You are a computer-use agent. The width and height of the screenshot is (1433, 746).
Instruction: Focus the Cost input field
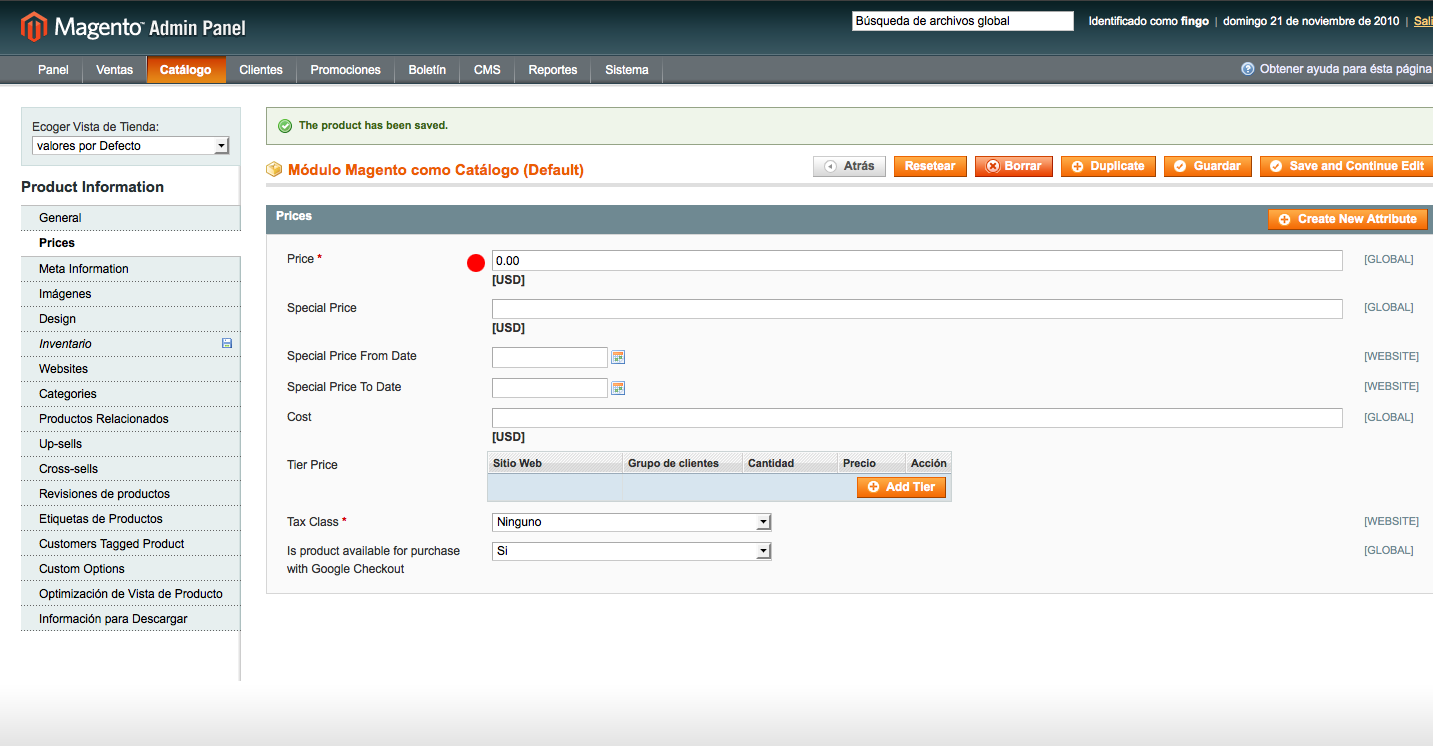coord(917,418)
